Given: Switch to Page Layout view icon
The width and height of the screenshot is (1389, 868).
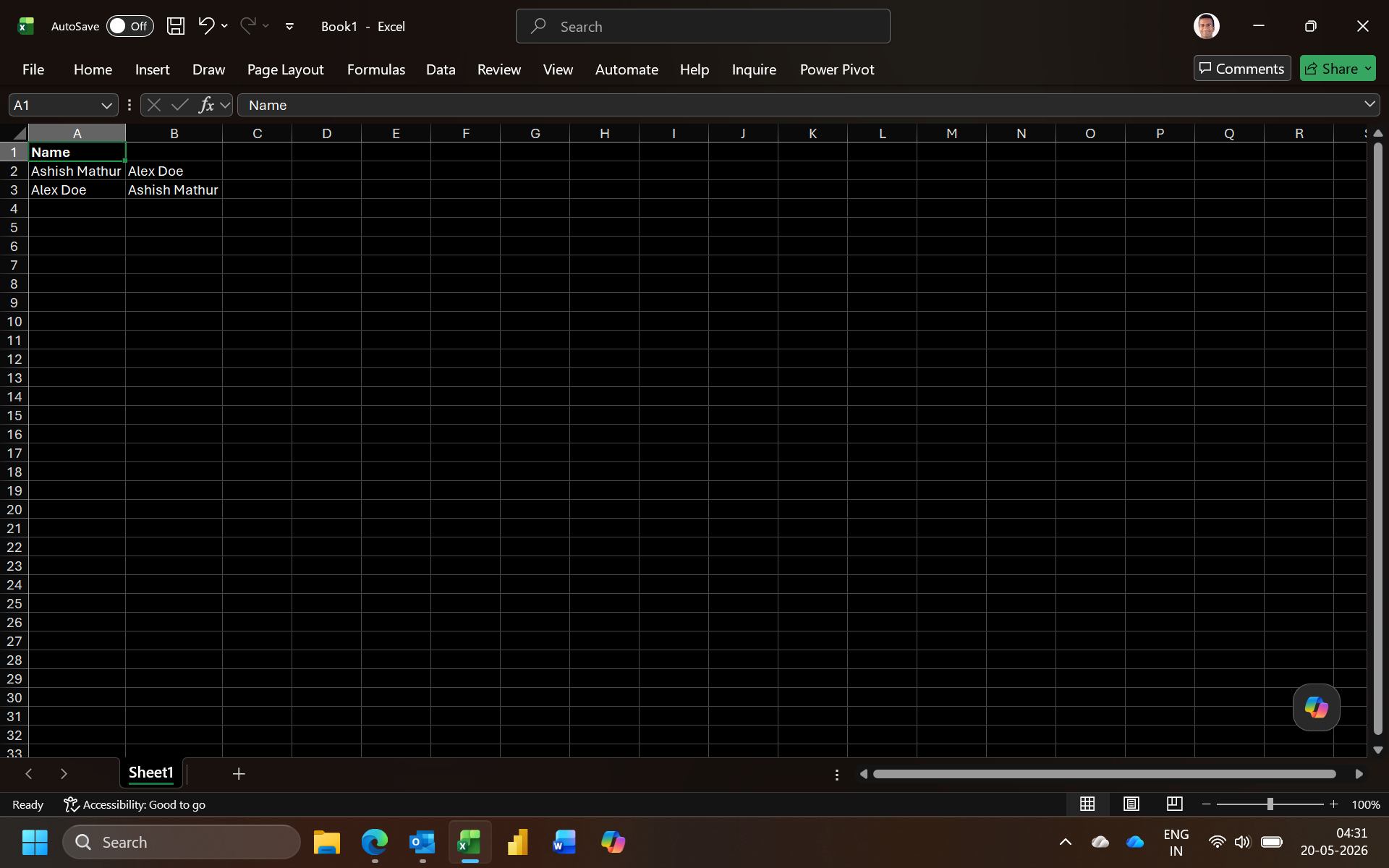Looking at the screenshot, I should (1131, 804).
